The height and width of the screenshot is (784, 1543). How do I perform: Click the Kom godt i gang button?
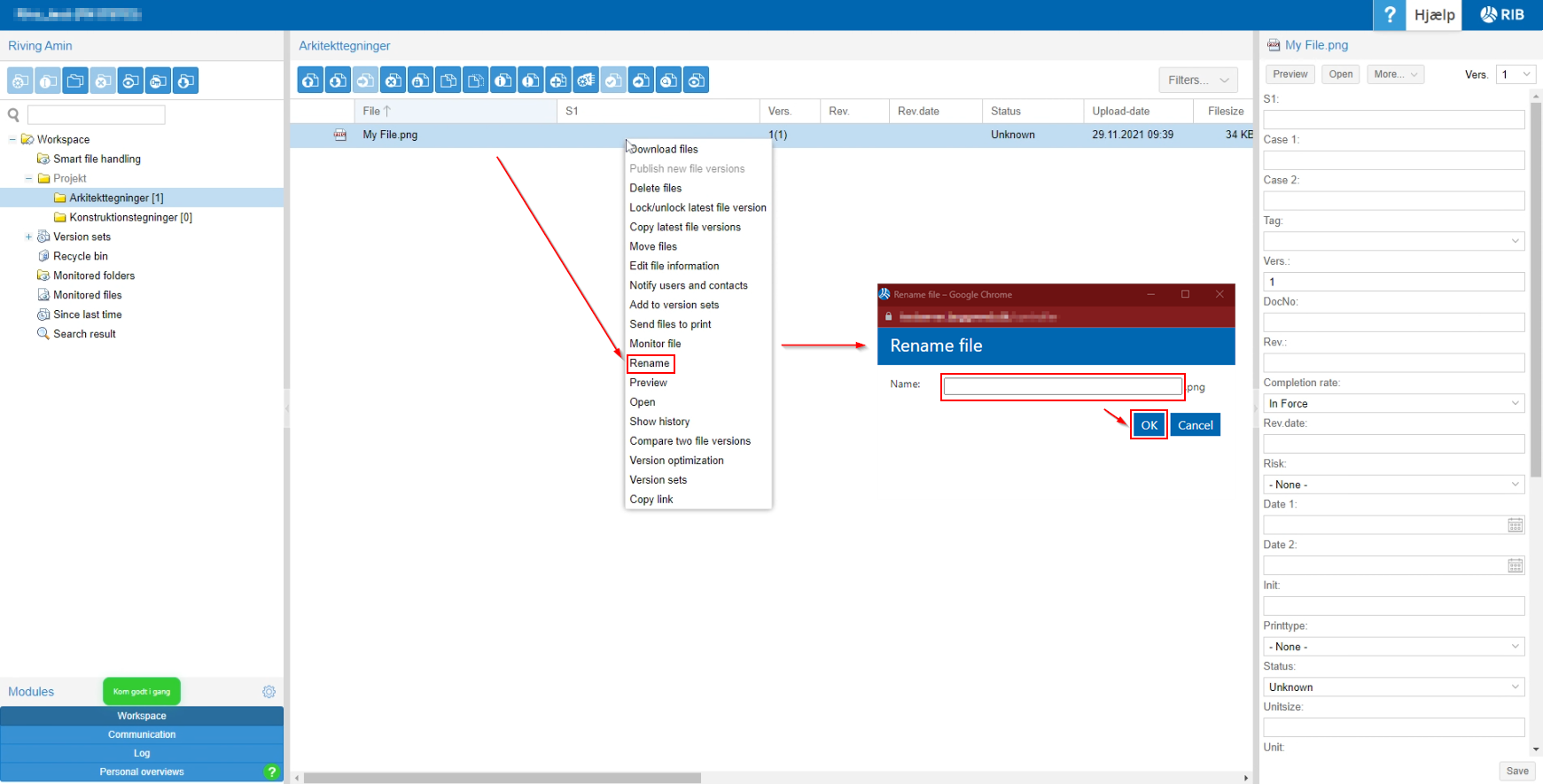(x=142, y=692)
